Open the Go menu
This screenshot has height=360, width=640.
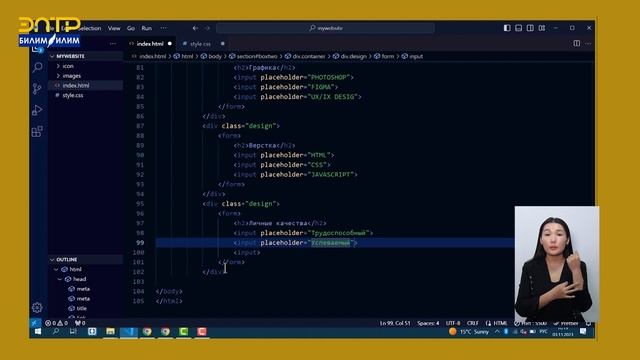pyautogui.click(x=131, y=28)
